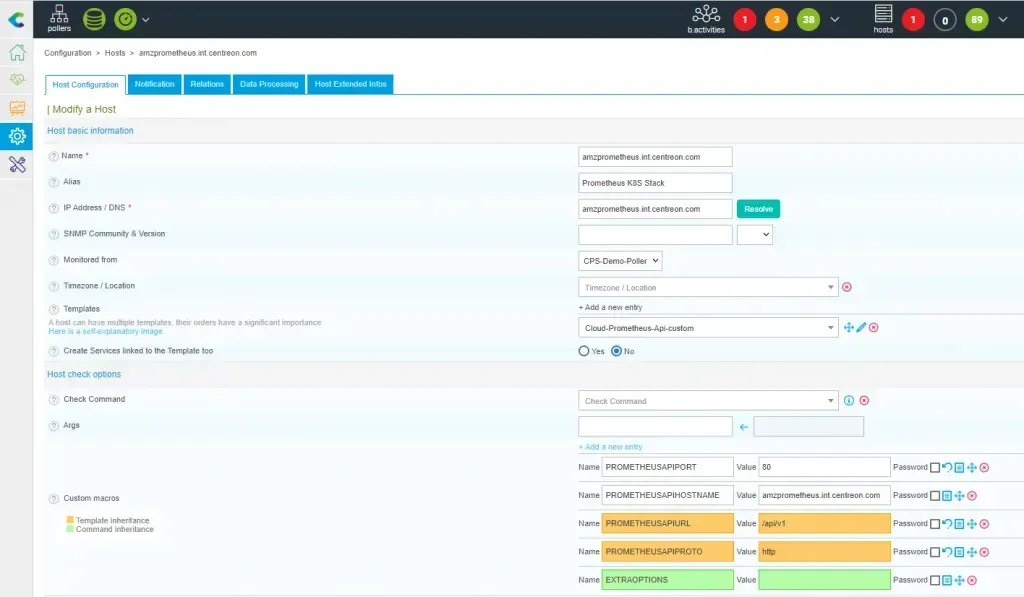1024x597 pixels.
Task: Click the Name field help icon
Action: [x=54, y=156]
